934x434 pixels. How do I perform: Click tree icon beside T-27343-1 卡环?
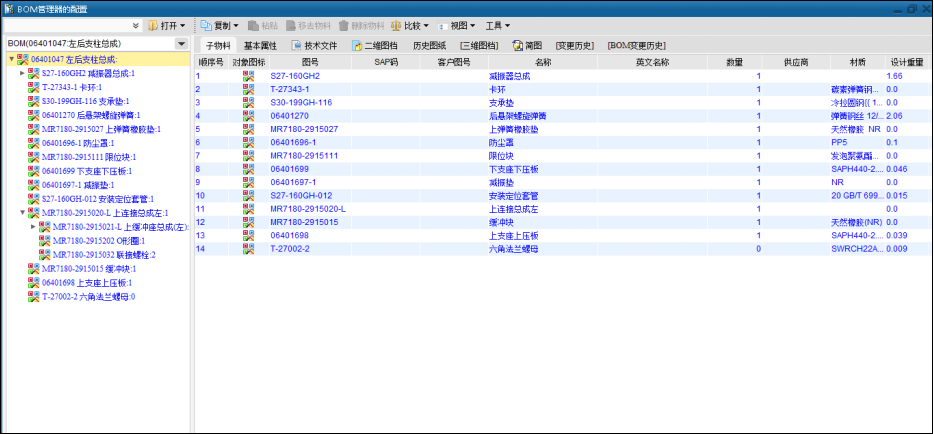[35, 87]
